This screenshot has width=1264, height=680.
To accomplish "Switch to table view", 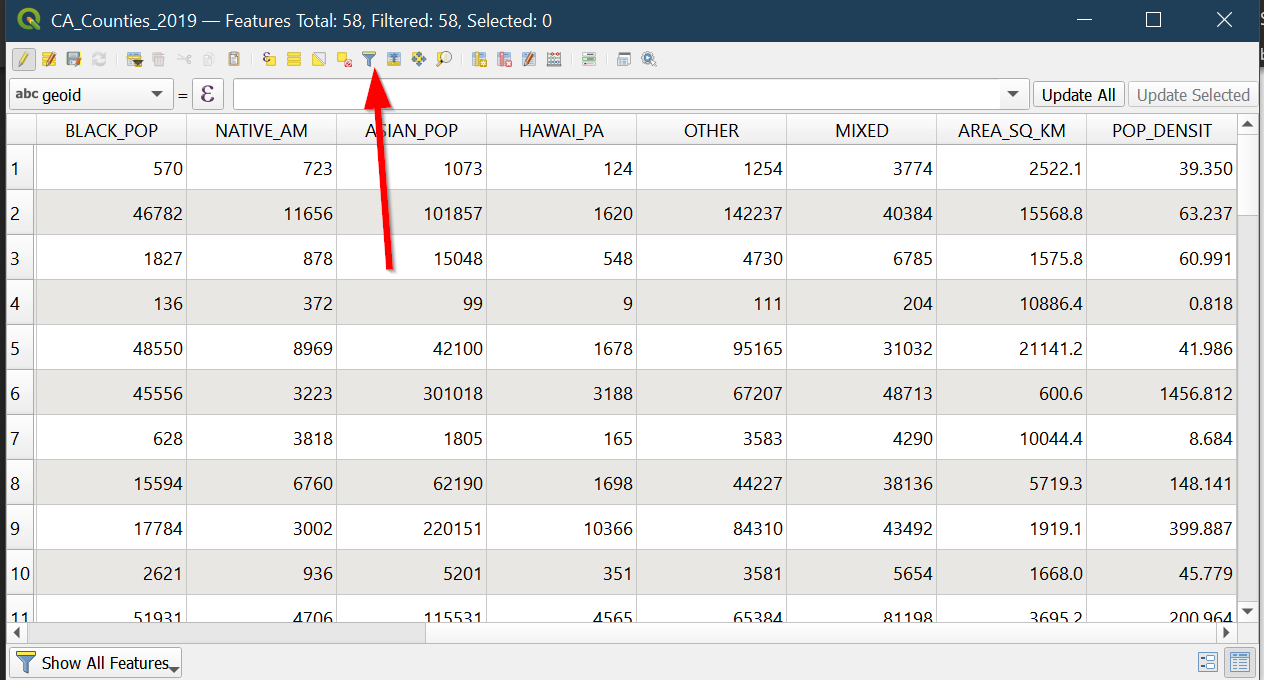I will pos(1240,662).
